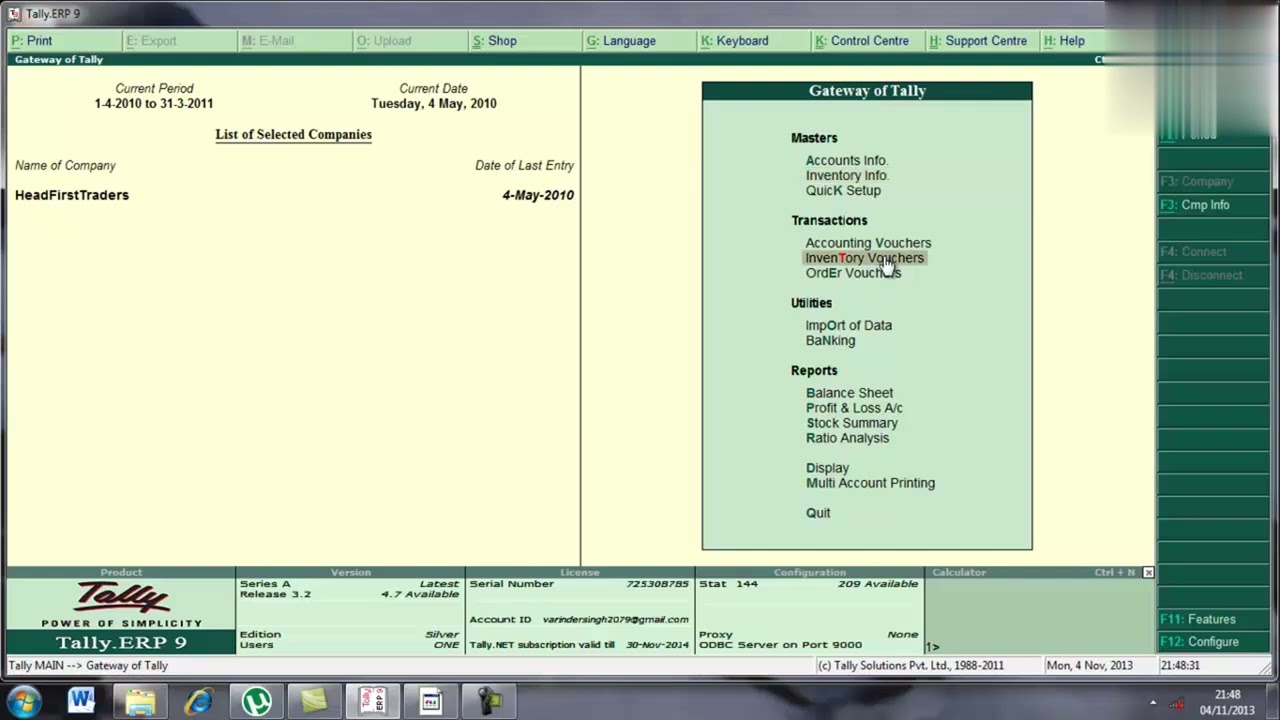Close the Calculator panel with X
This screenshot has width=1280, height=720.
[x=1148, y=573]
